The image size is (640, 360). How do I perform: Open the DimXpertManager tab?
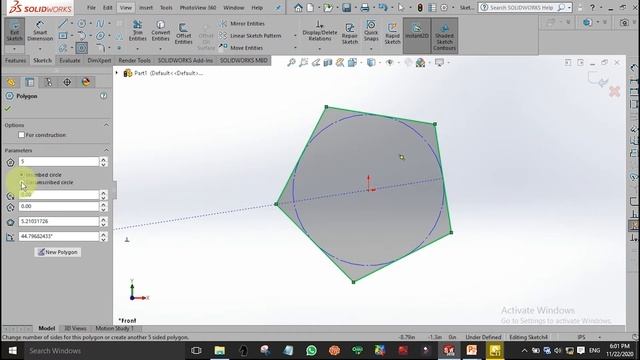[x=67, y=82]
